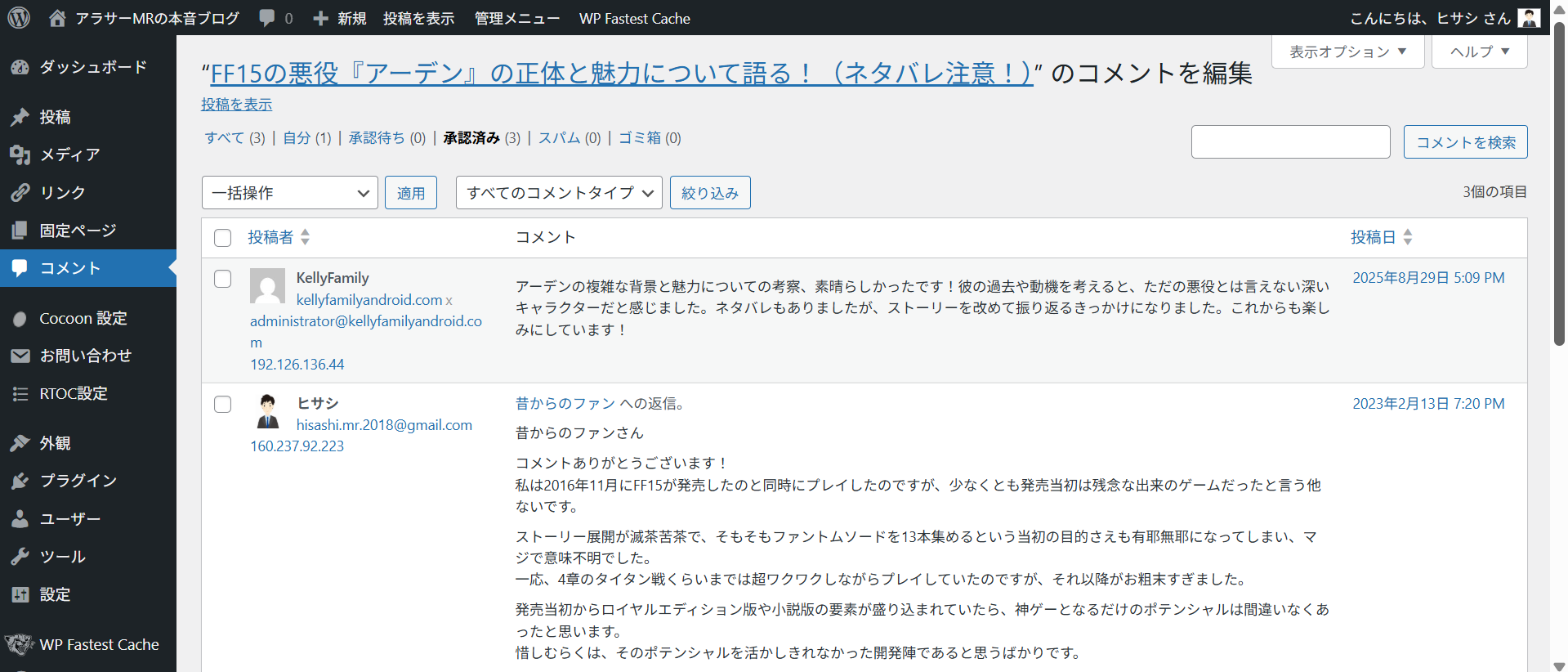Screen dimensions: 1568x672
Task: Open the FF15 アーデン post title link
Action: coord(621,74)
